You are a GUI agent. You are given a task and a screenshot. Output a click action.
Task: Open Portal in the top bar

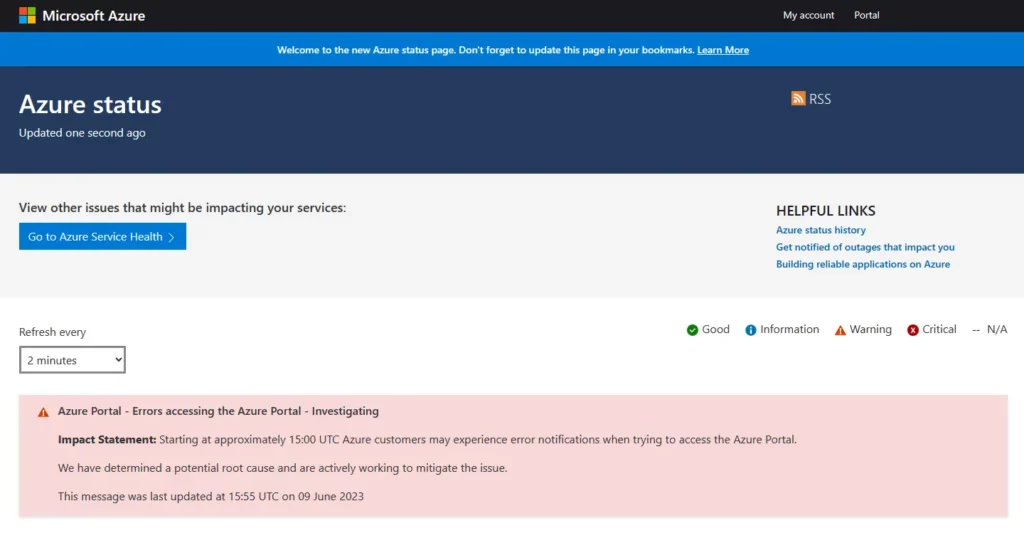867,15
